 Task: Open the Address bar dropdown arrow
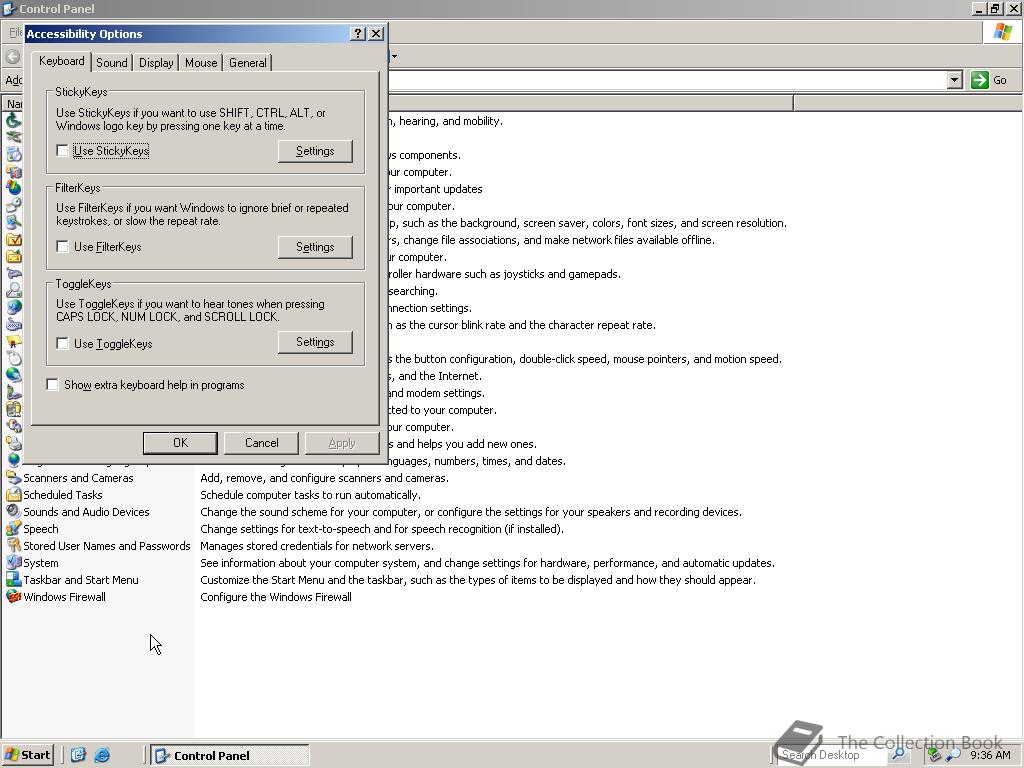click(x=955, y=80)
